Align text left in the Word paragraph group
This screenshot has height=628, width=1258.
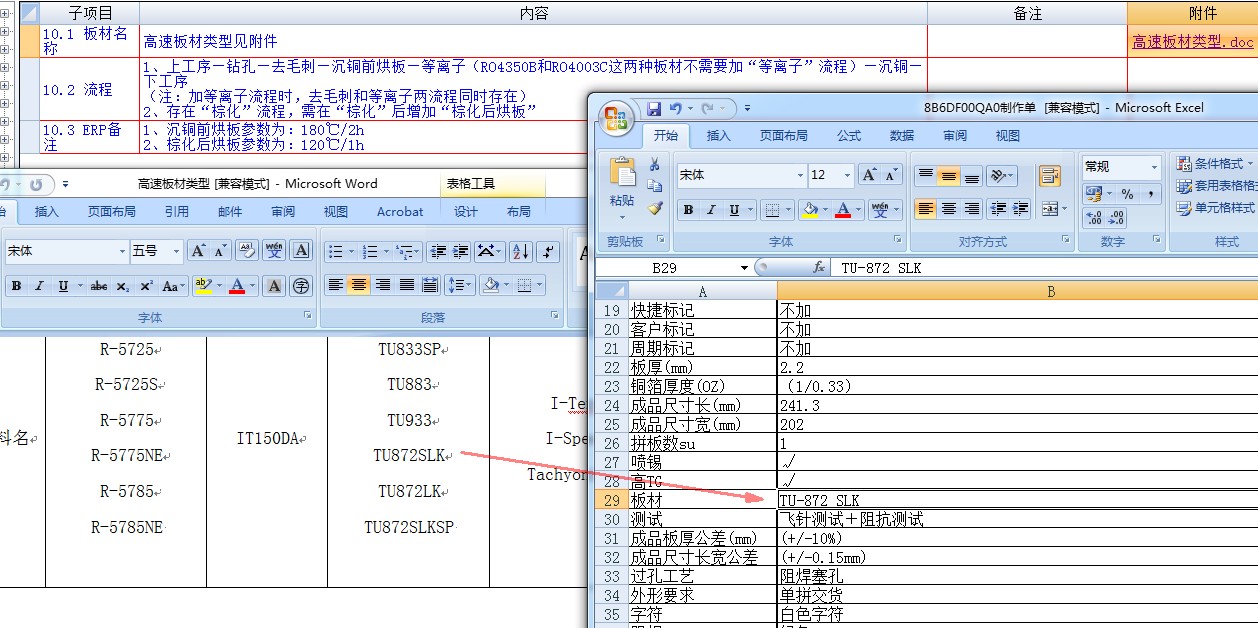click(335, 285)
